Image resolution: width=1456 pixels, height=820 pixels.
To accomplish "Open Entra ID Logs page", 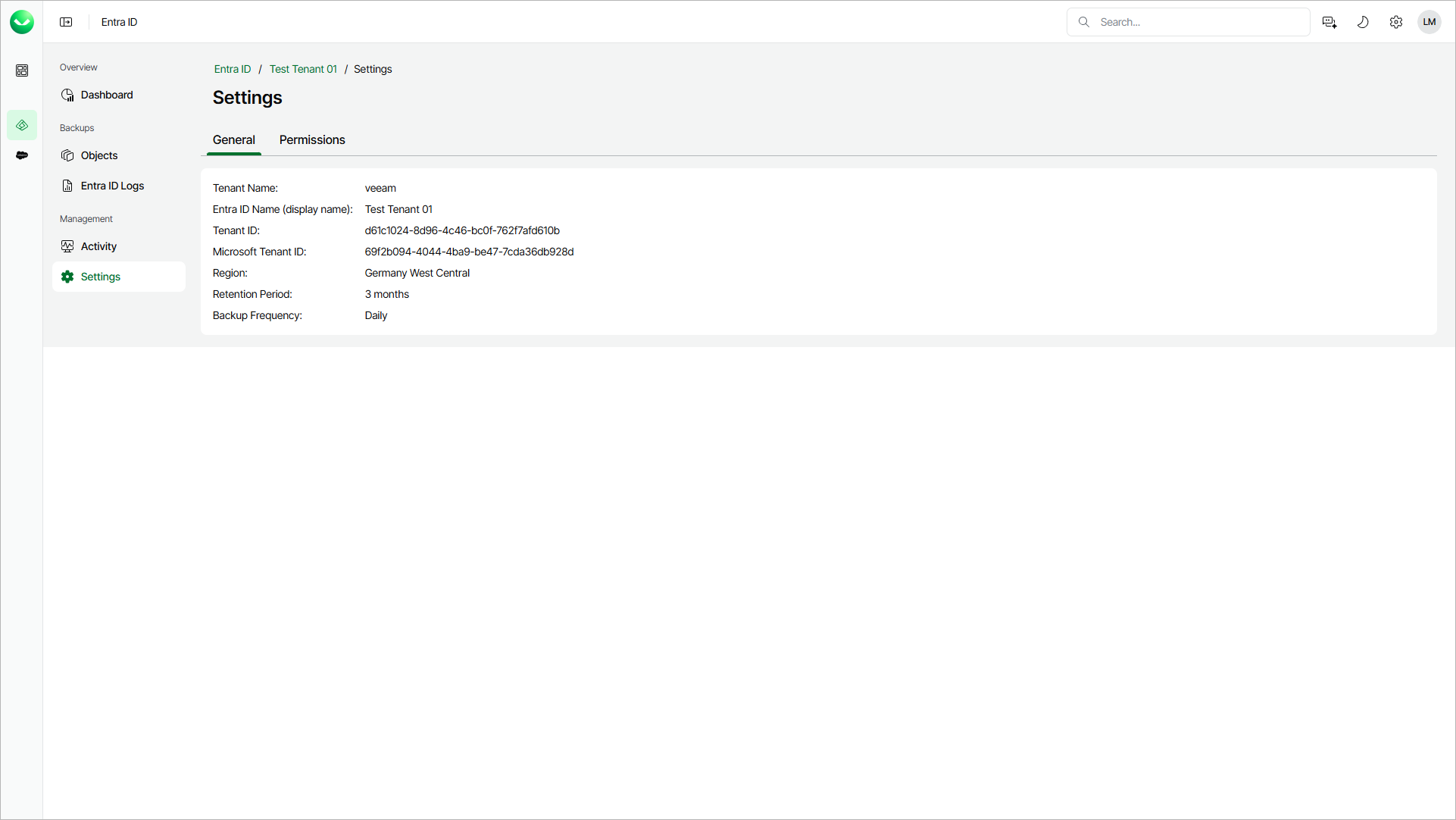I will (112, 186).
